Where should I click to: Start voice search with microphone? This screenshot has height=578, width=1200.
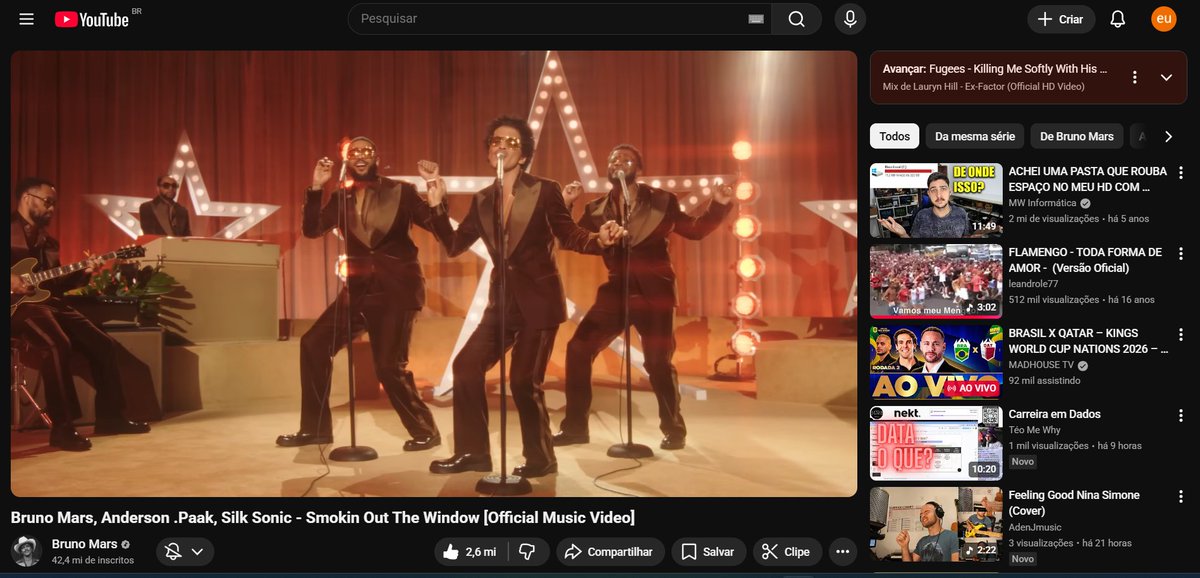tap(850, 19)
